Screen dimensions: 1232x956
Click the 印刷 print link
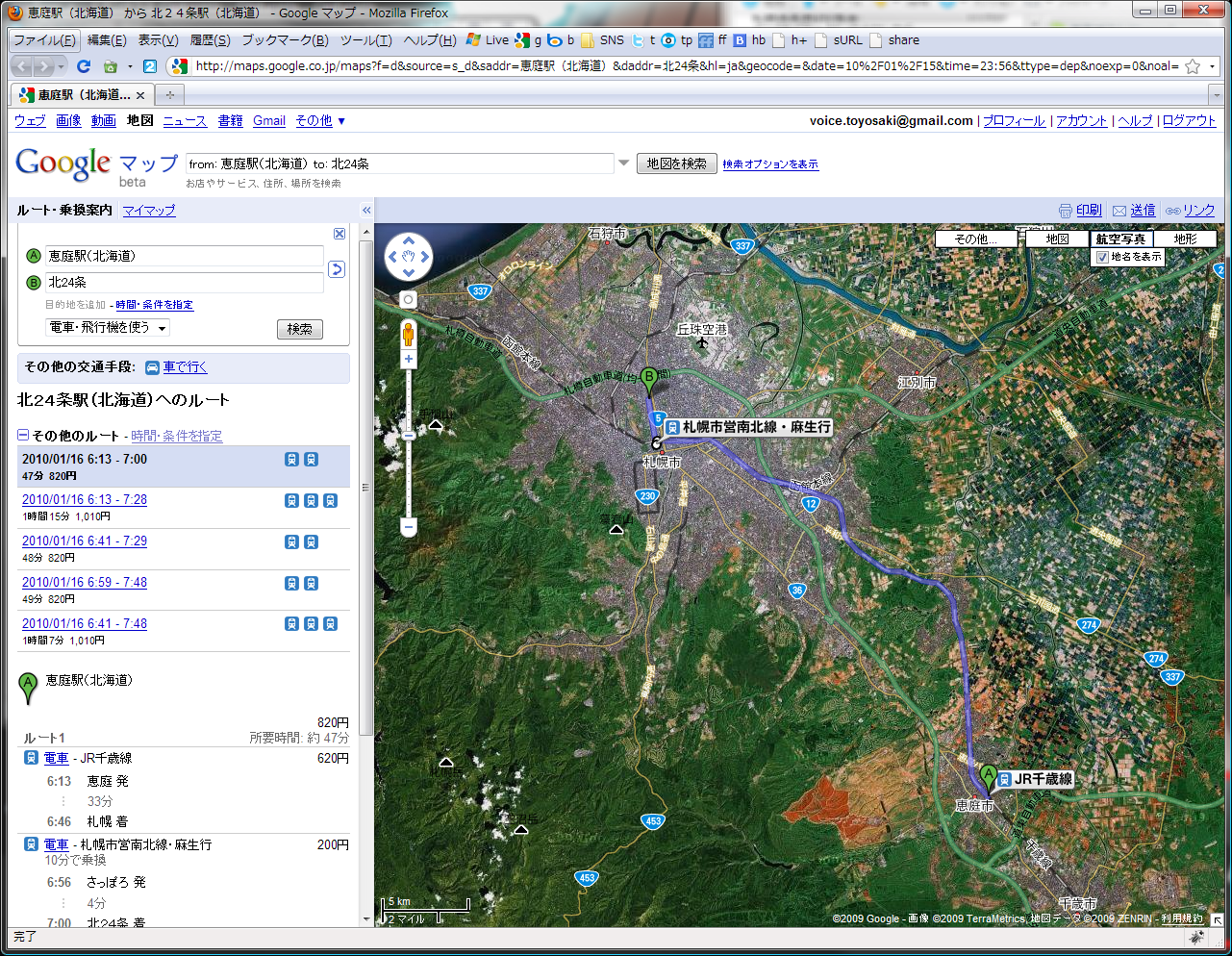pos(1089,210)
